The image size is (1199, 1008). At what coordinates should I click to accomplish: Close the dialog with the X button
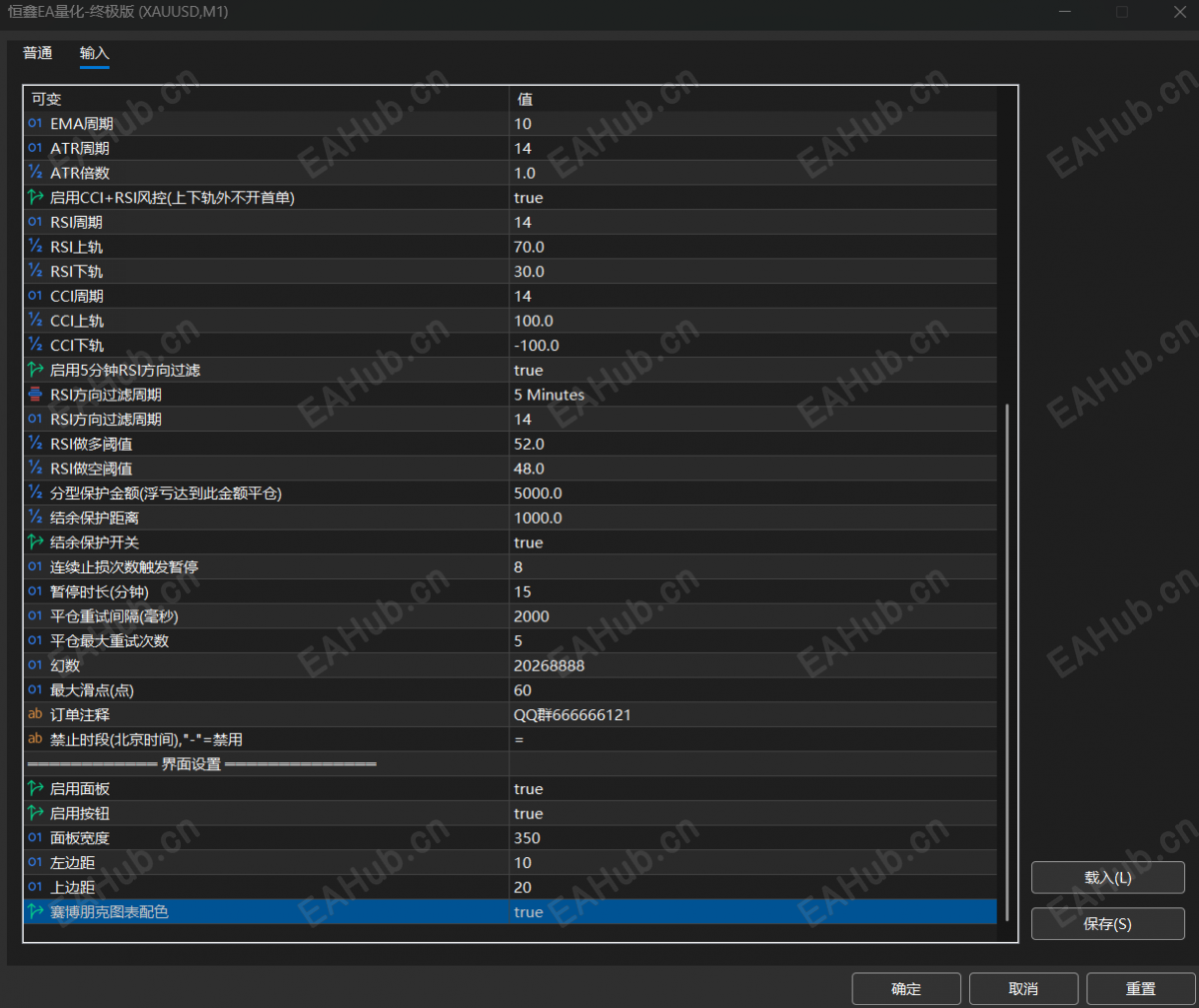pos(1179,12)
